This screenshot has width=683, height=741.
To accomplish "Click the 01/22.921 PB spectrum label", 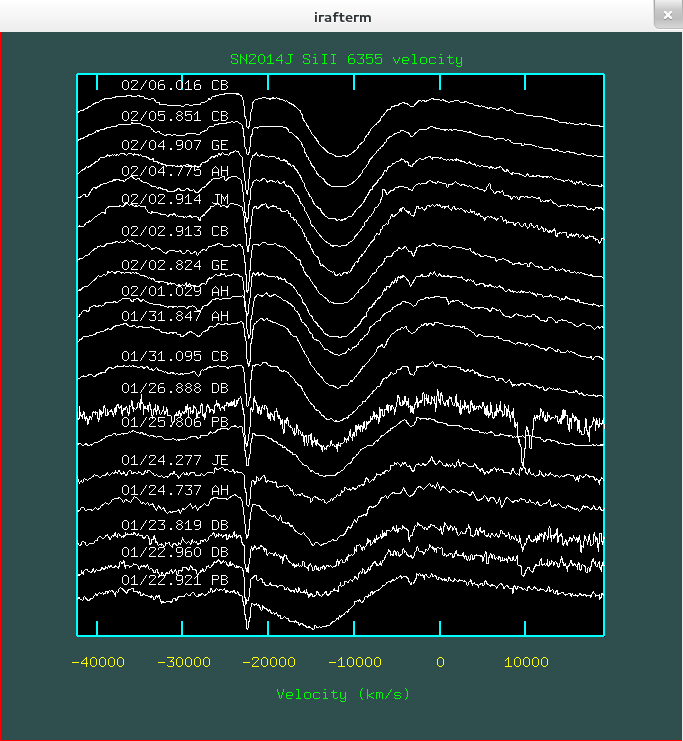I will click(175, 580).
